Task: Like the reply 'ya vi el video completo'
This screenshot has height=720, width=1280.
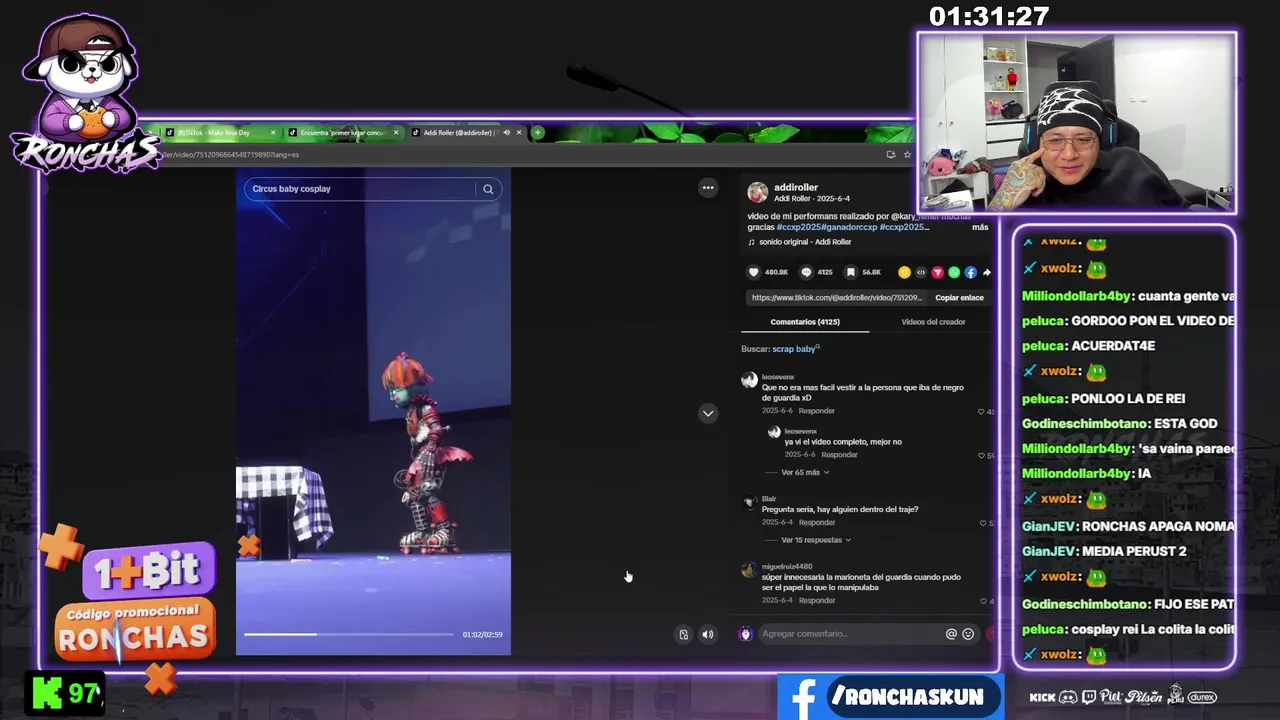Action: point(982,456)
